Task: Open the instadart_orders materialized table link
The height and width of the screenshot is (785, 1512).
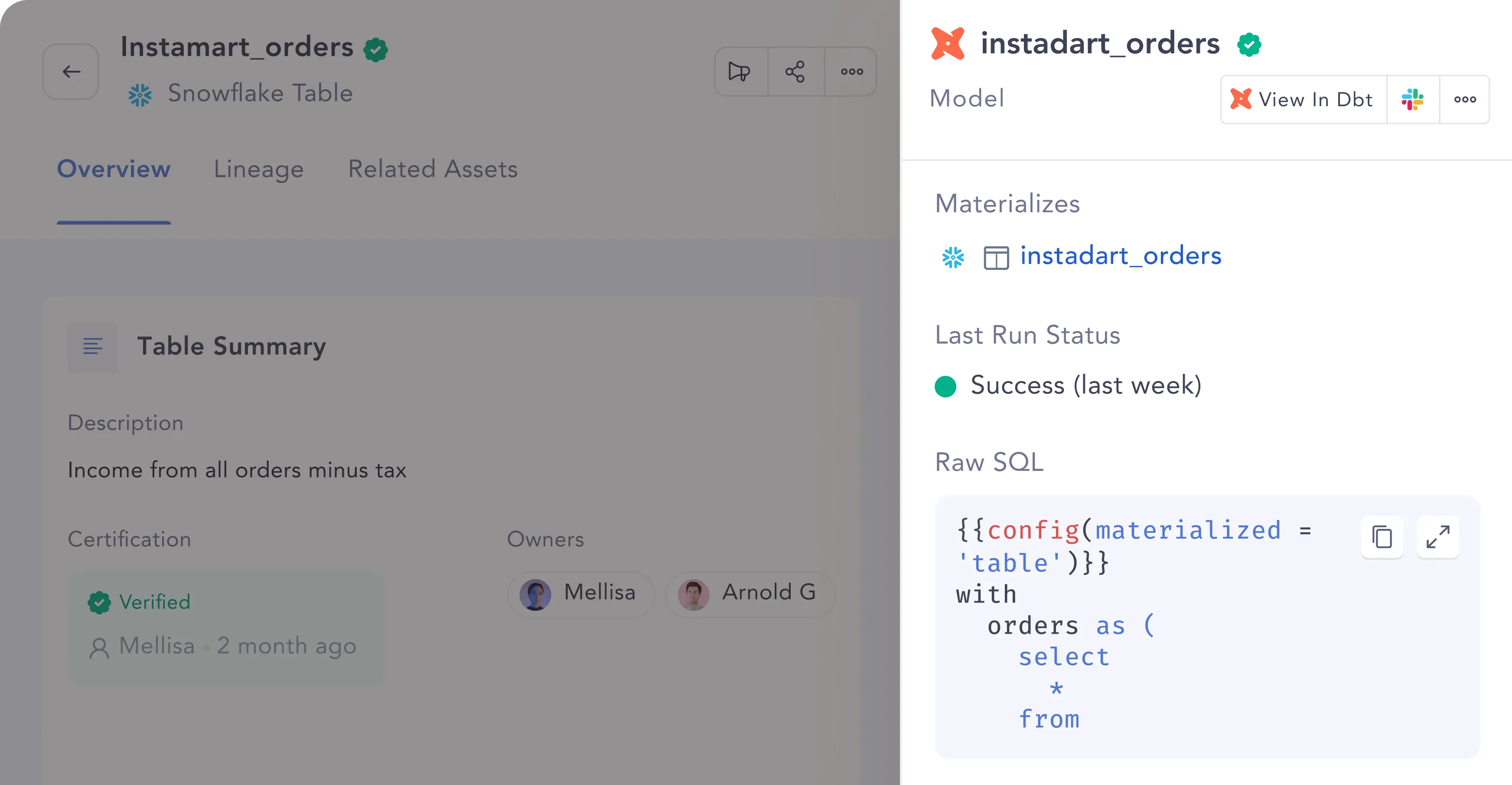Action: (1121, 256)
